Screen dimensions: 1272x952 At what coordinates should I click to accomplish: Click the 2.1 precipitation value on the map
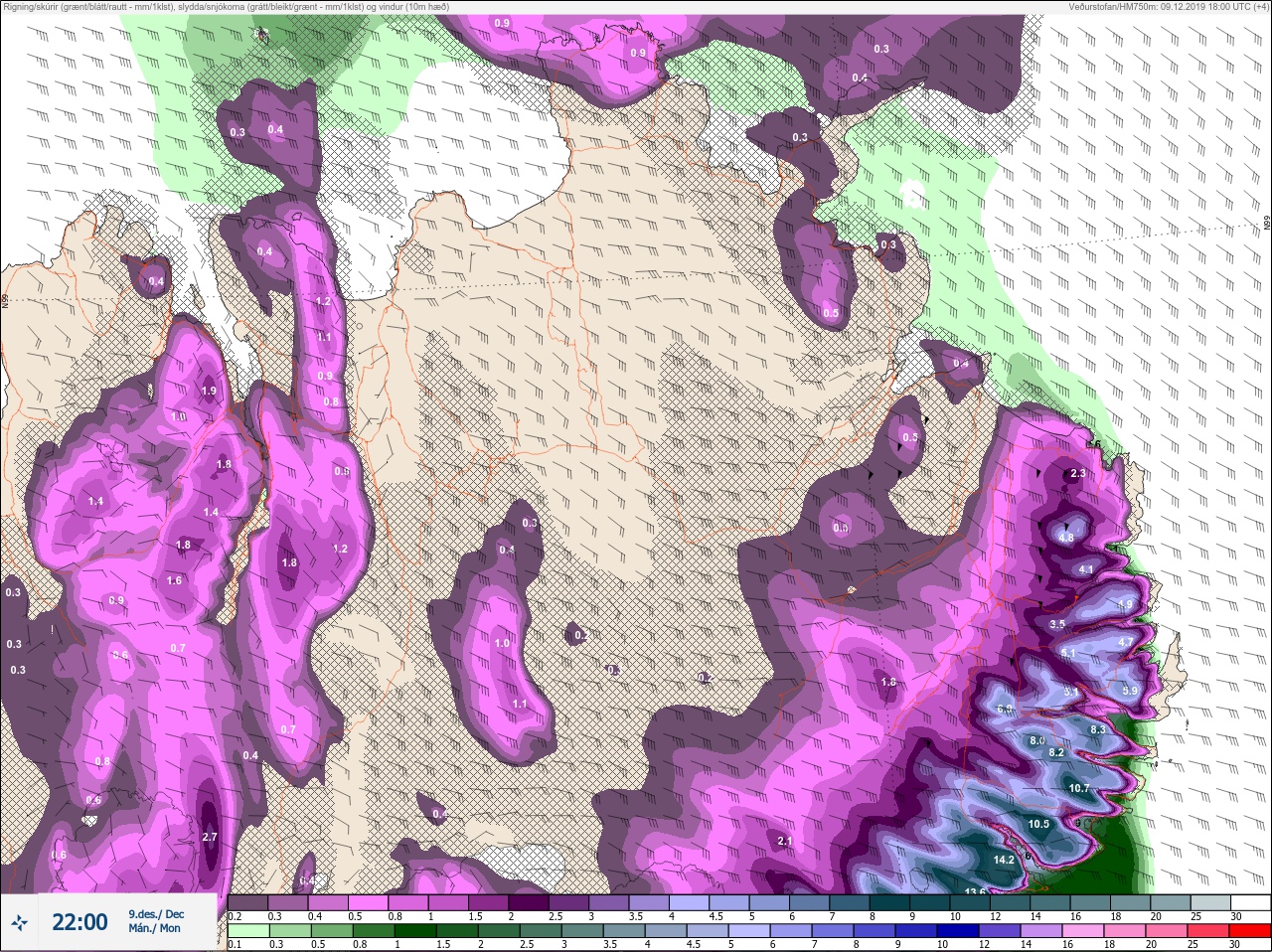pyautogui.click(x=784, y=841)
